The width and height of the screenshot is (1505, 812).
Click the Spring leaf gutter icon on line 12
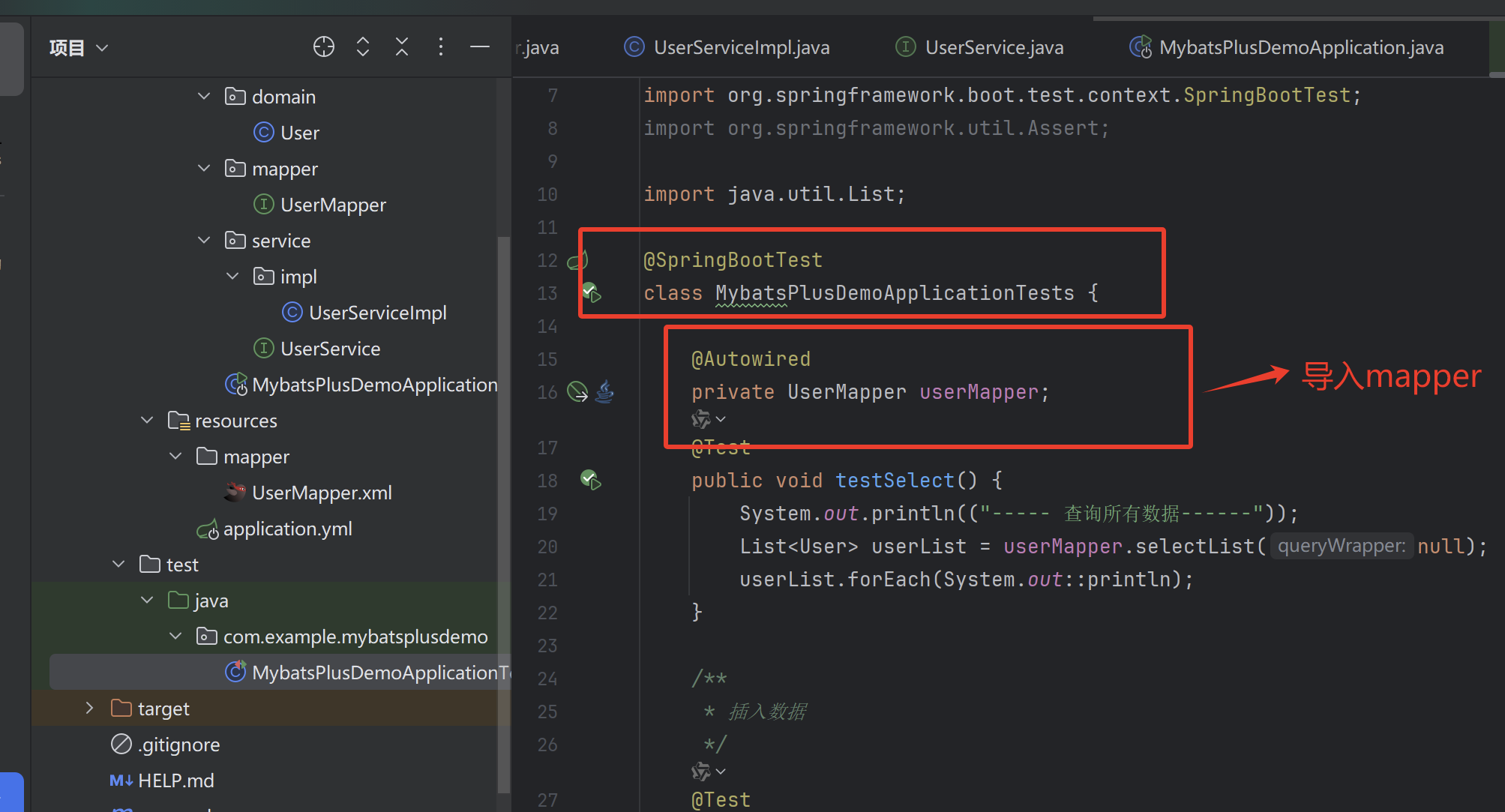click(576, 260)
